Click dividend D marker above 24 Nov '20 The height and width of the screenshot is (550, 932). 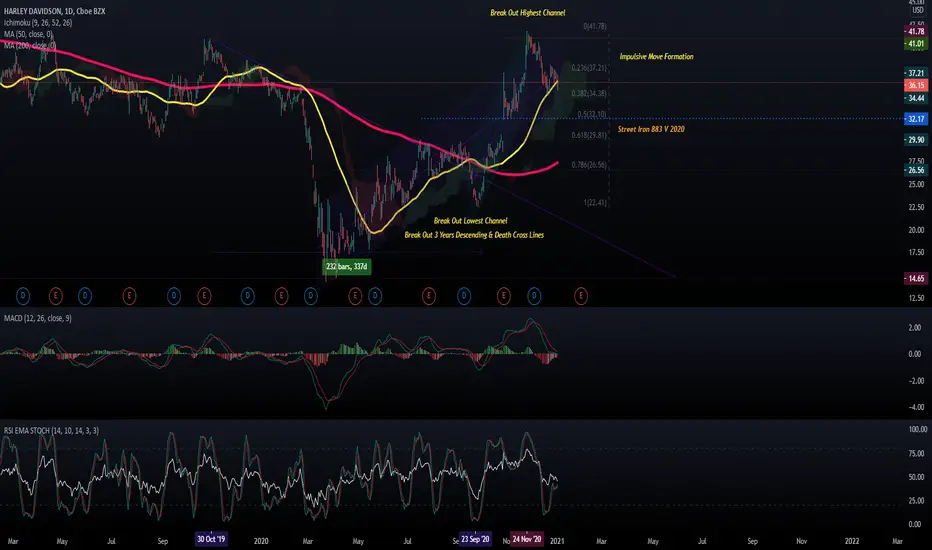[x=534, y=296]
